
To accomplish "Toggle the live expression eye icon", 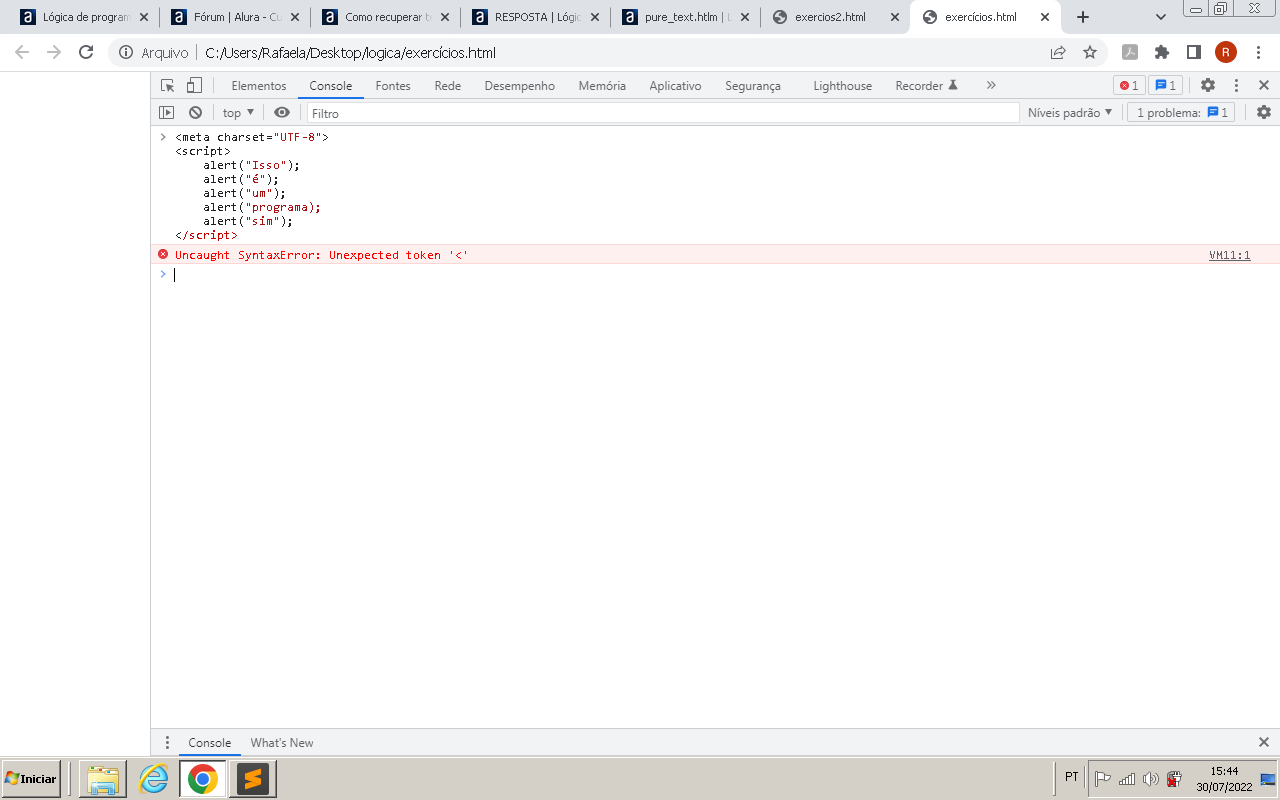I will (x=282, y=113).
